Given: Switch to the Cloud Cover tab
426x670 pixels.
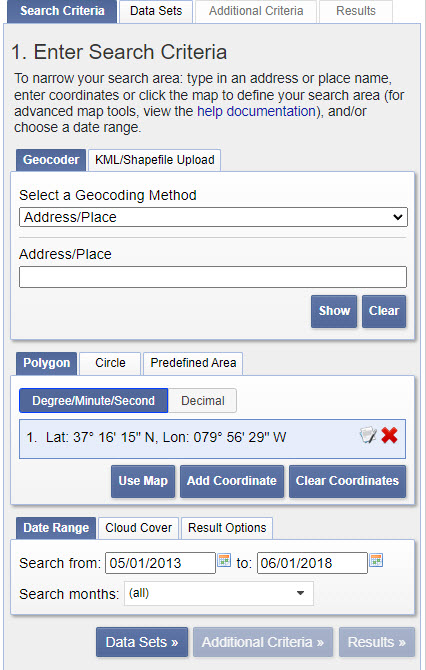Looking at the screenshot, I should coord(138,528).
